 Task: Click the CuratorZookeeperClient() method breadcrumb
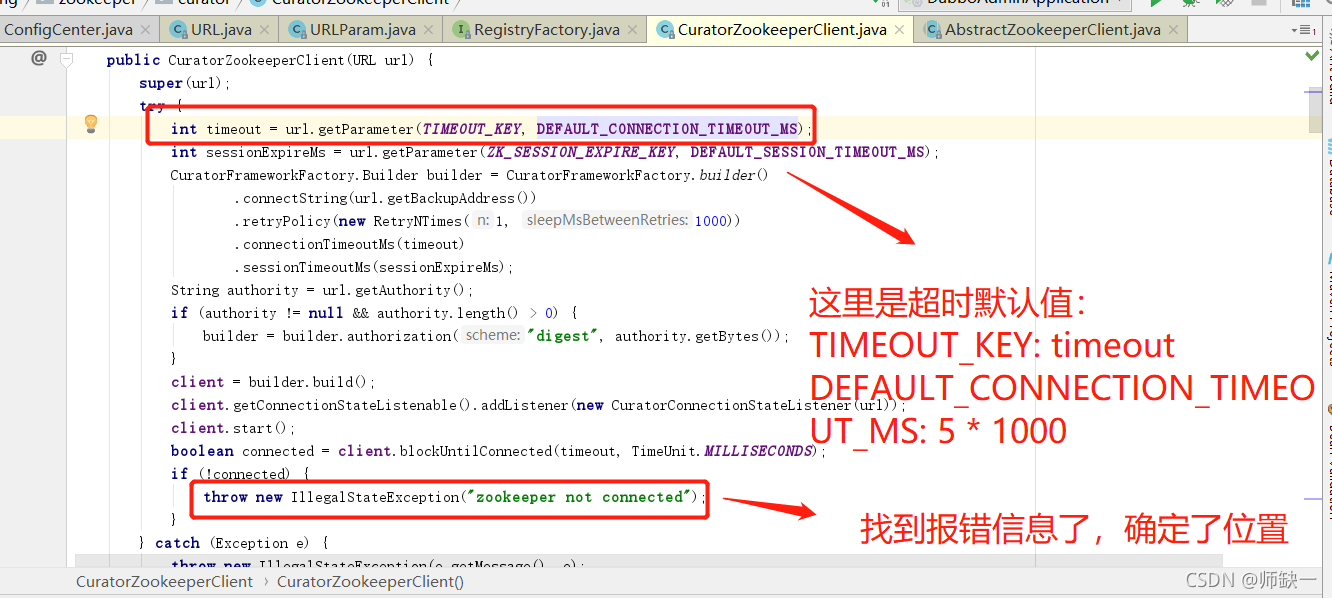pyautogui.click(x=370, y=581)
